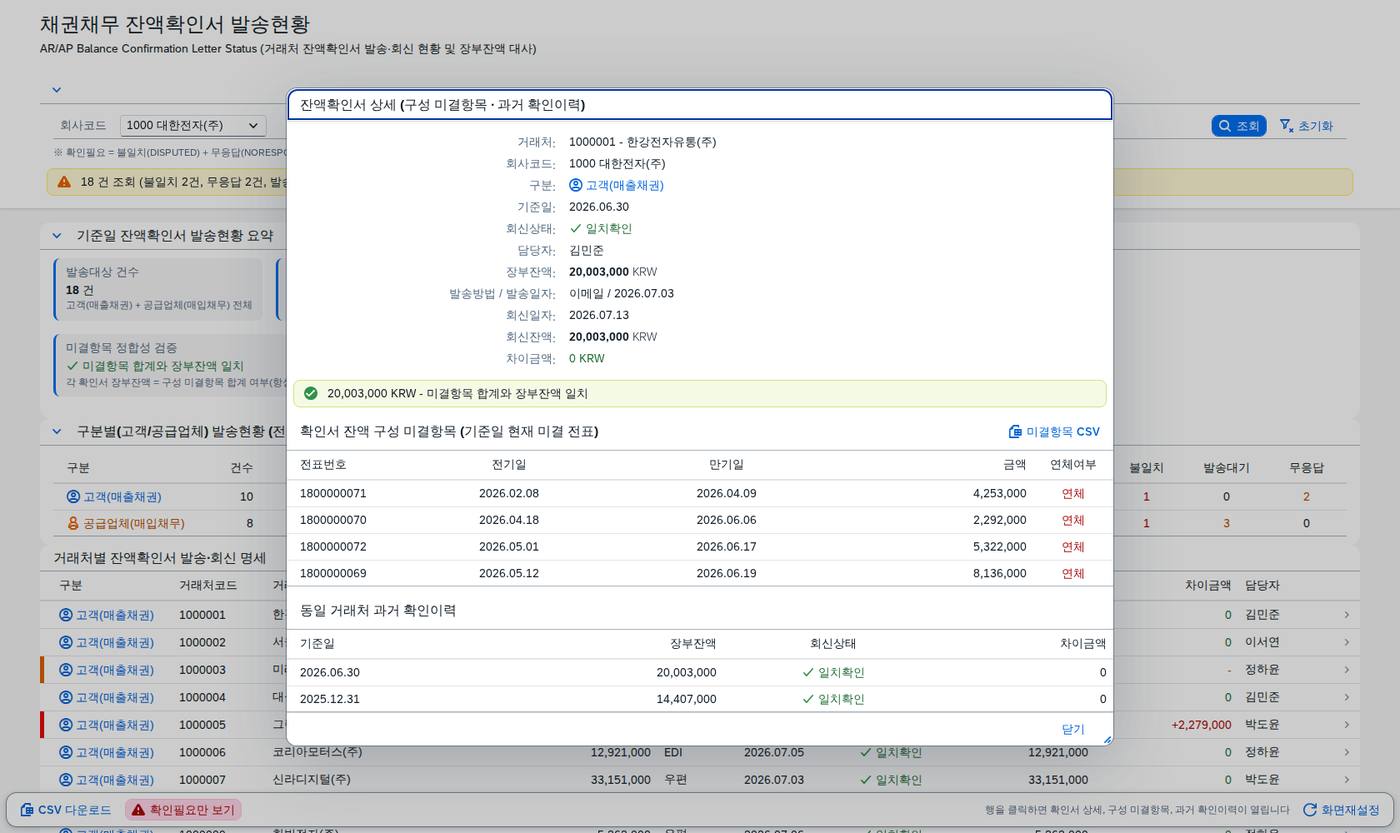Collapse 기준일 잔액확인서 발송현황 요약 section

(56, 236)
